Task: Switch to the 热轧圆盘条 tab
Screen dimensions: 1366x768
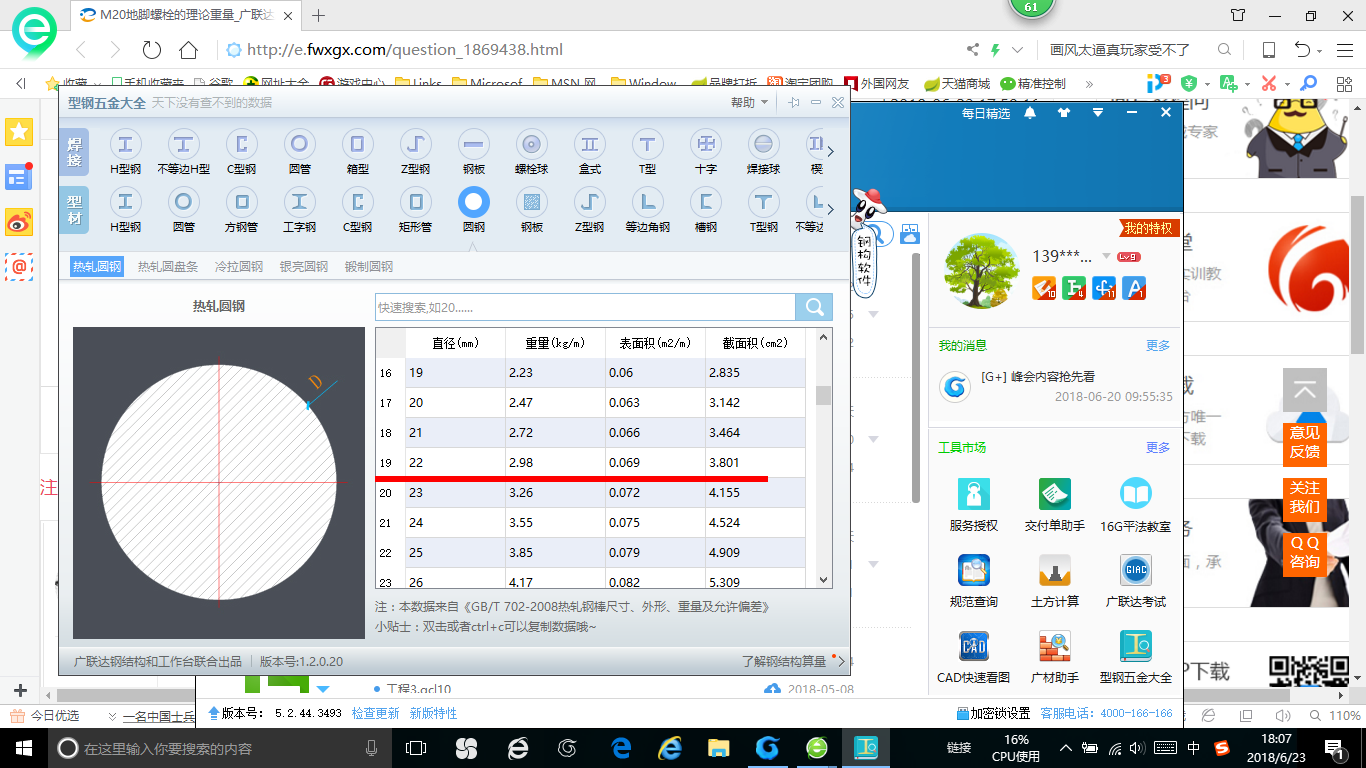Action: (x=168, y=266)
